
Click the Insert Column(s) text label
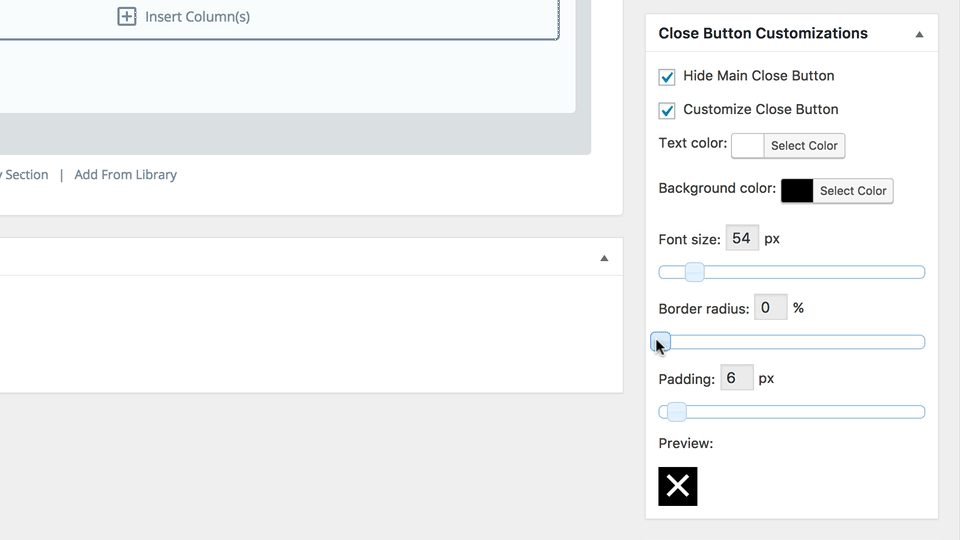click(x=197, y=16)
